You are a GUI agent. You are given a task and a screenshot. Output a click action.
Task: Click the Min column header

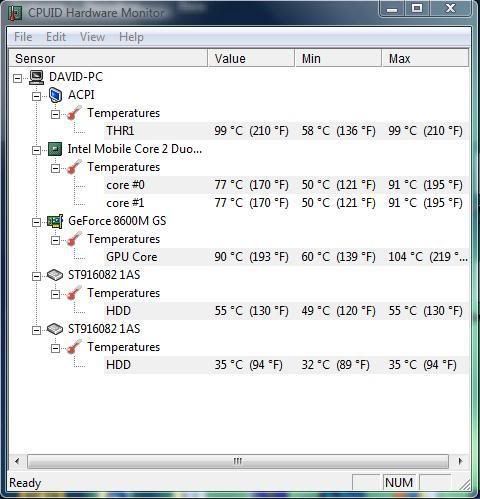click(338, 58)
